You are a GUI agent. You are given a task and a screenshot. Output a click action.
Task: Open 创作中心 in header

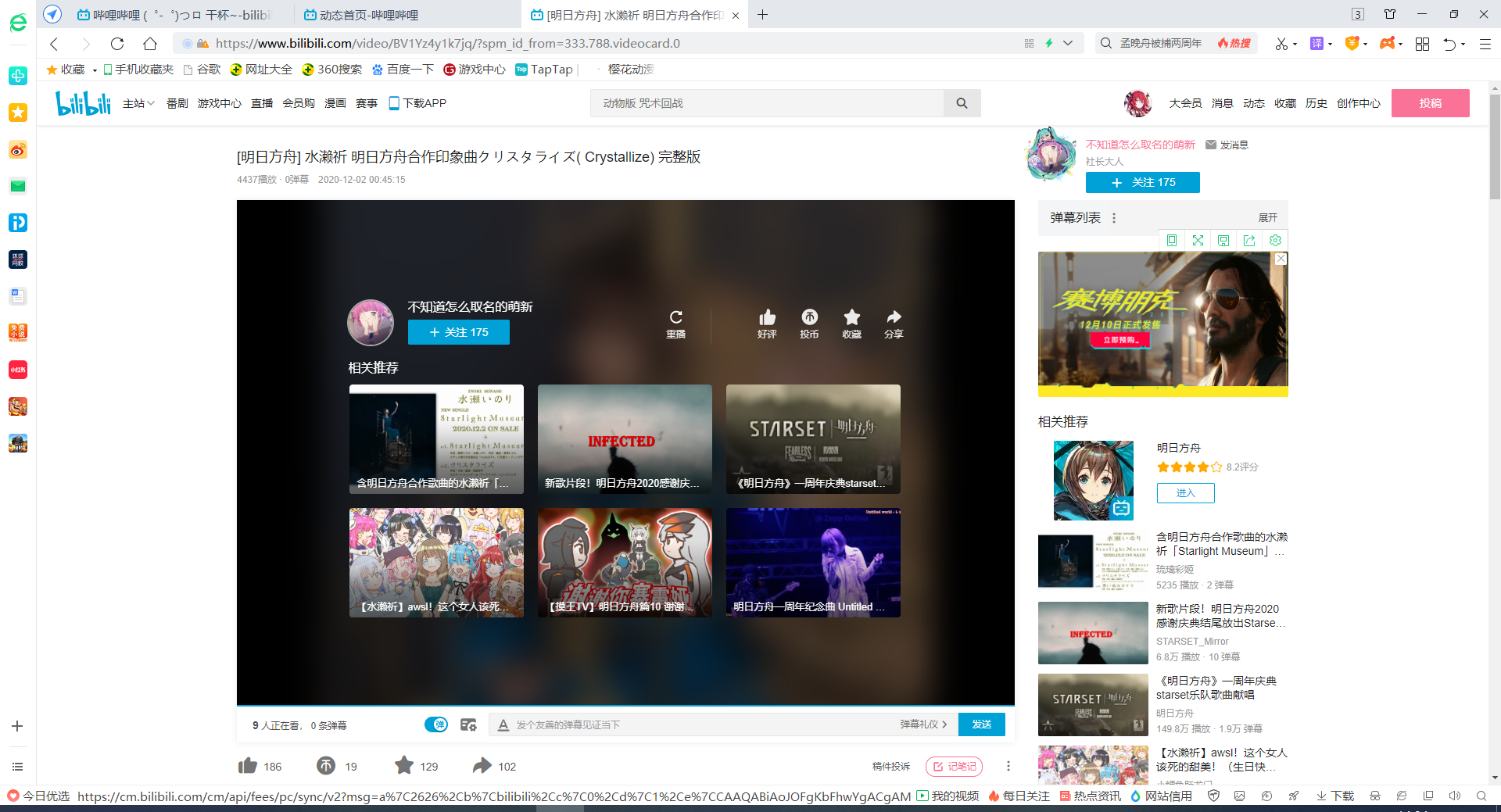point(1358,103)
